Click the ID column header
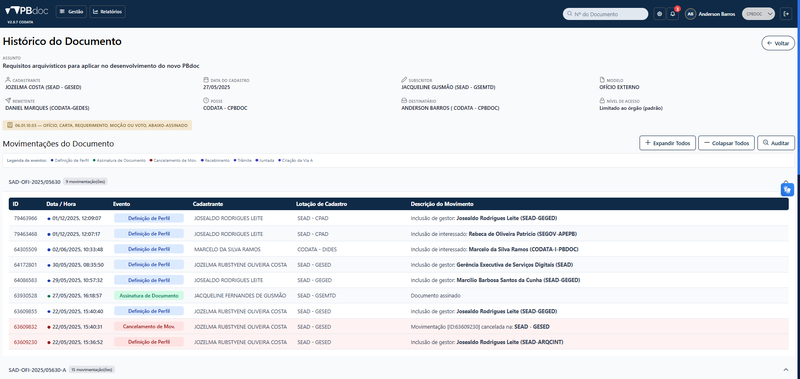The height and width of the screenshot is (379, 800). coord(16,204)
